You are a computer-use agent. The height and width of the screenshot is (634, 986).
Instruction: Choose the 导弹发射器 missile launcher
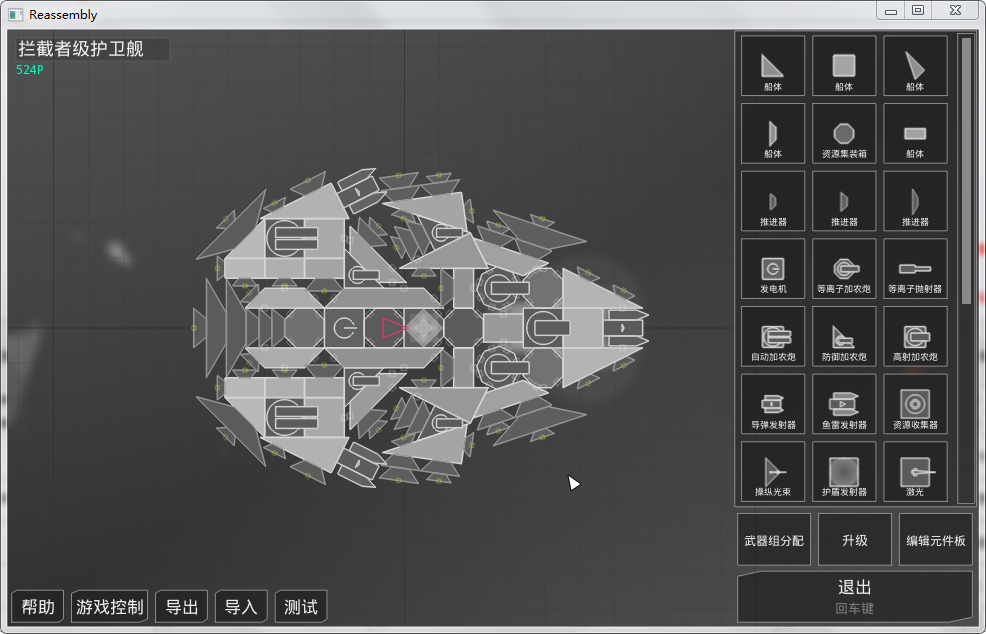[773, 404]
